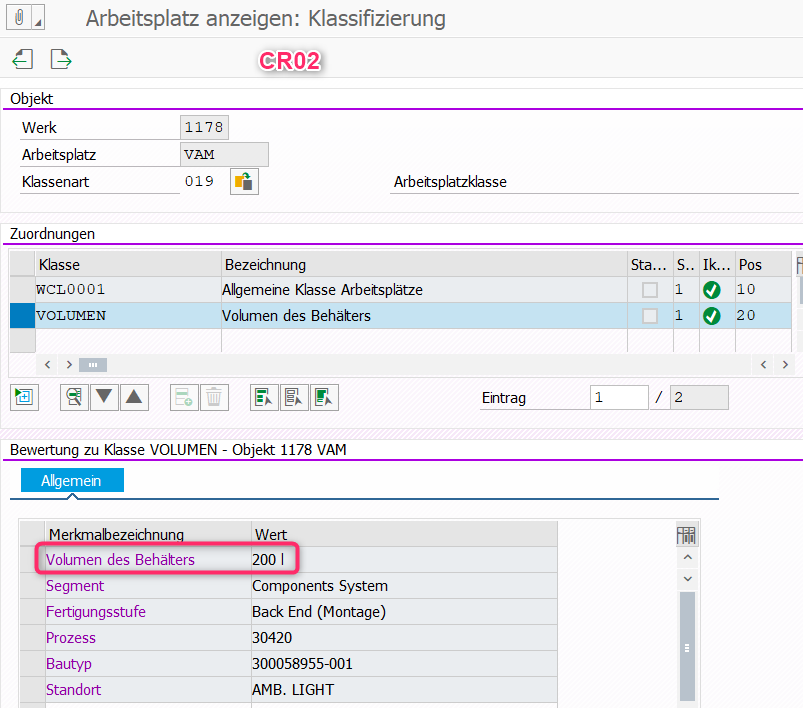Open the dropdown arrow beside the paperclip
Image resolution: width=803 pixels, height=708 pixels.
coord(38,21)
